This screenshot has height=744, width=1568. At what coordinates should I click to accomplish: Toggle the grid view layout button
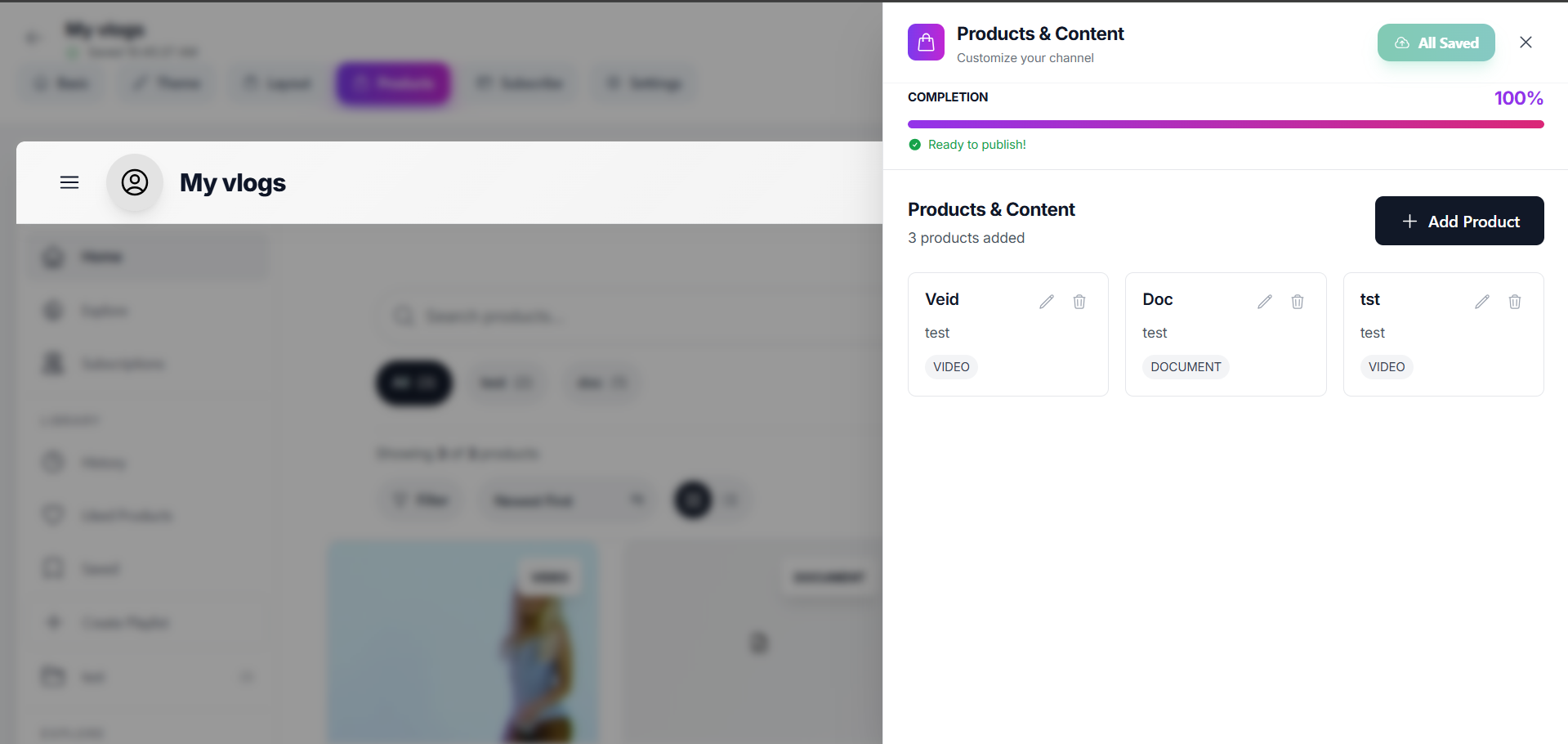point(692,500)
